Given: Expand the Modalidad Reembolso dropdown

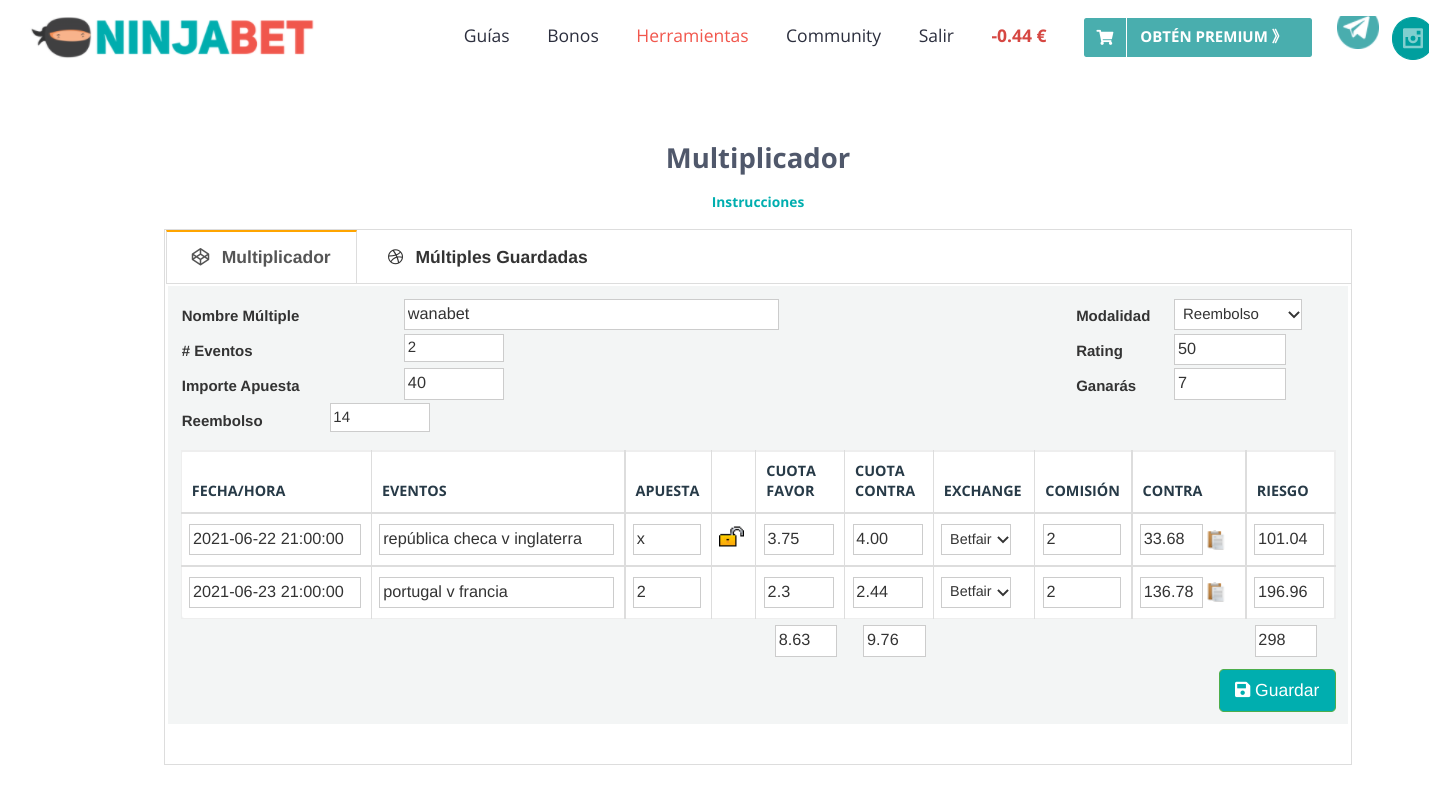Looking at the screenshot, I should [1238, 314].
